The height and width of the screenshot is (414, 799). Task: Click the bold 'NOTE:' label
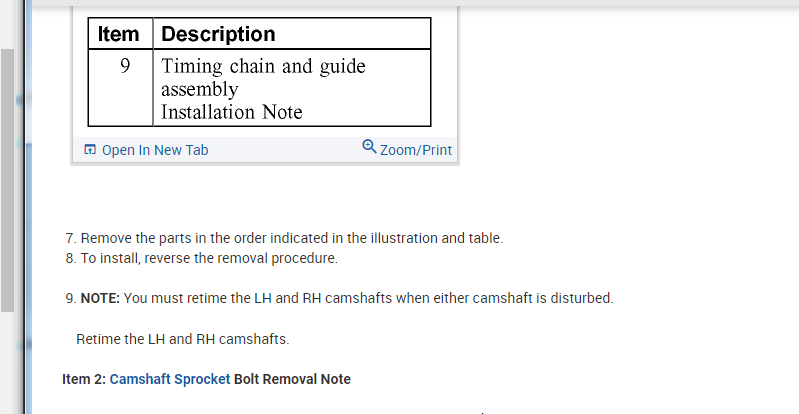point(100,298)
